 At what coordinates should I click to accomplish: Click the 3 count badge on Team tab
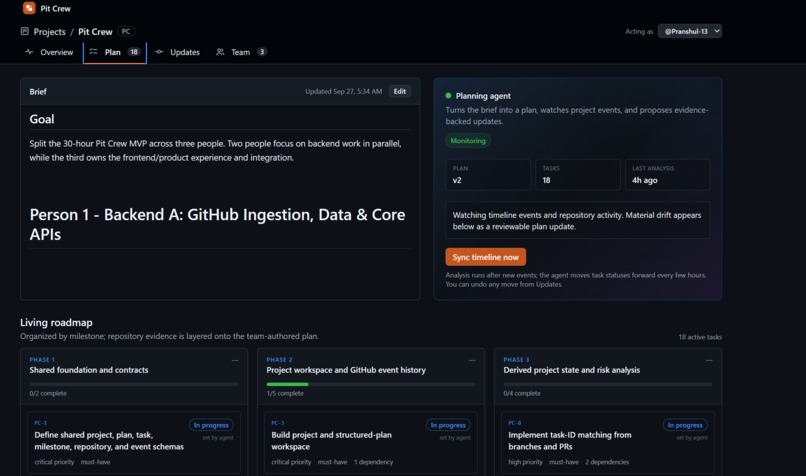click(262, 52)
